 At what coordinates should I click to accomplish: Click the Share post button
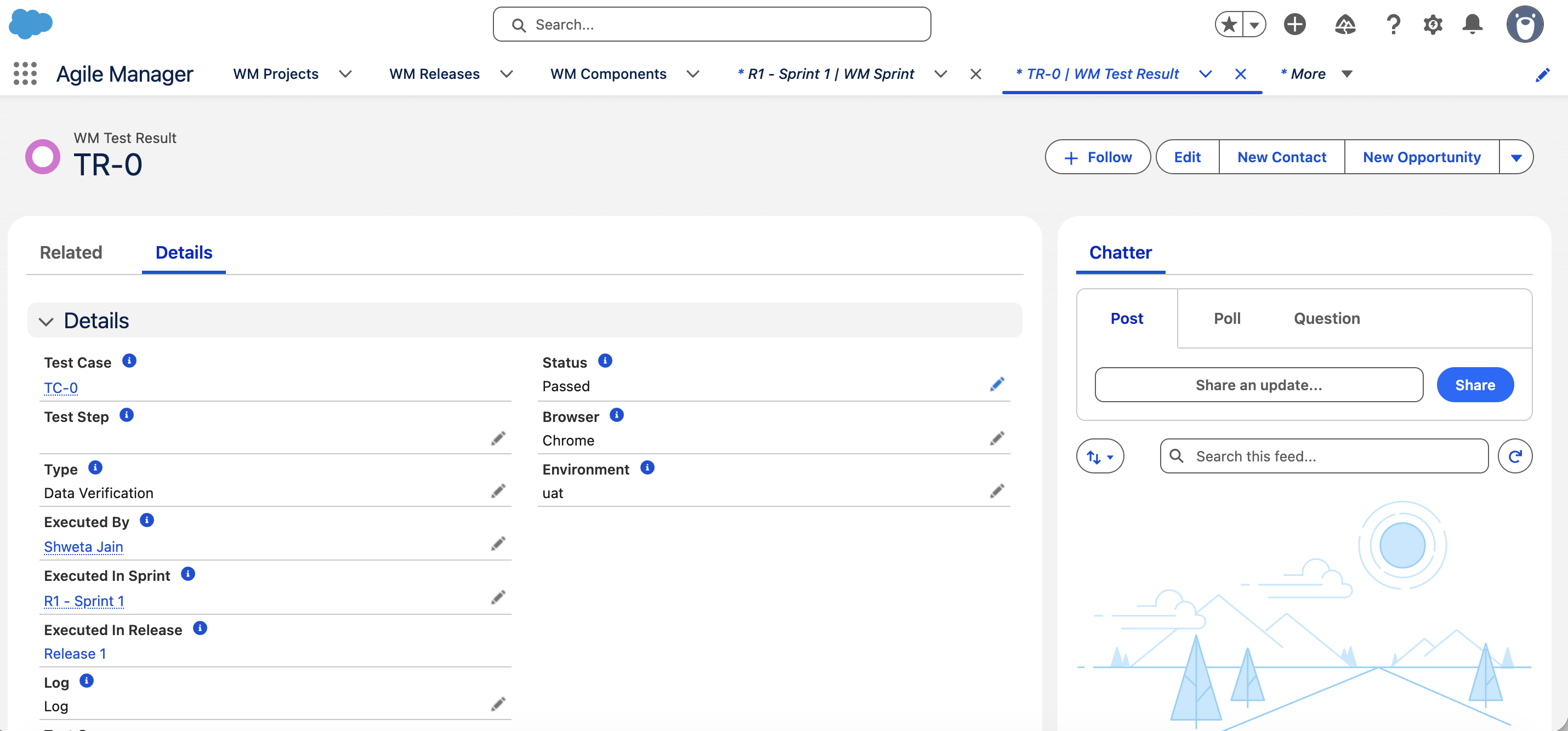(1475, 385)
